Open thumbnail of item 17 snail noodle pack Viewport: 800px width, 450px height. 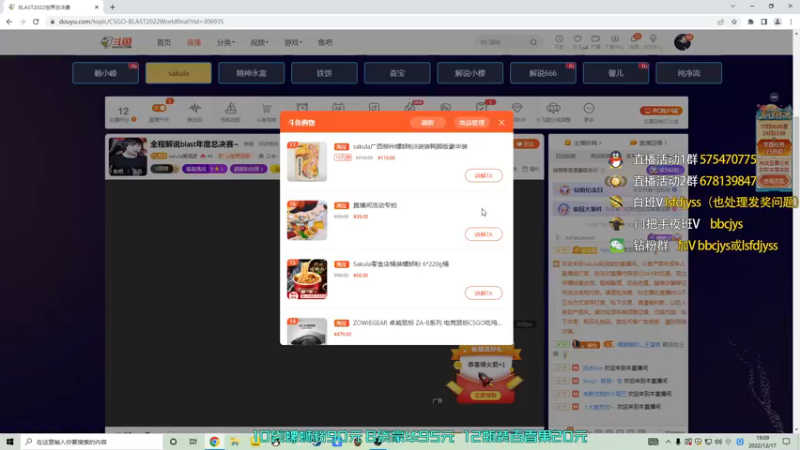pyautogui.click(x=307, y=162)
